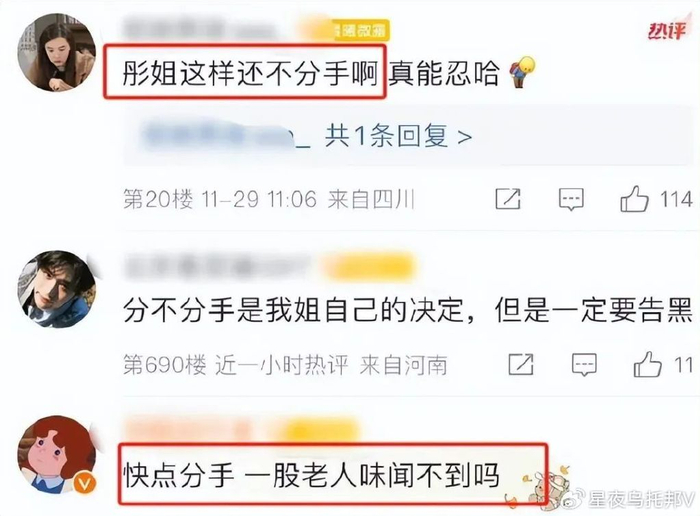Like the comment from 四川 with 114 likes
This screenshot has width=700, height=516.
pyautogui.click(x=634, y=199)
